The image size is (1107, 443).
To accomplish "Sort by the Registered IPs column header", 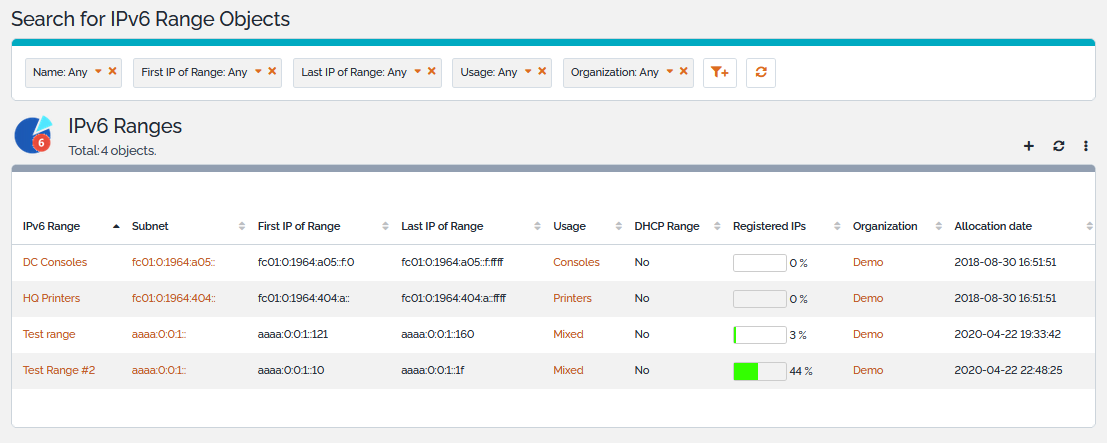I will tap(770, 226).
